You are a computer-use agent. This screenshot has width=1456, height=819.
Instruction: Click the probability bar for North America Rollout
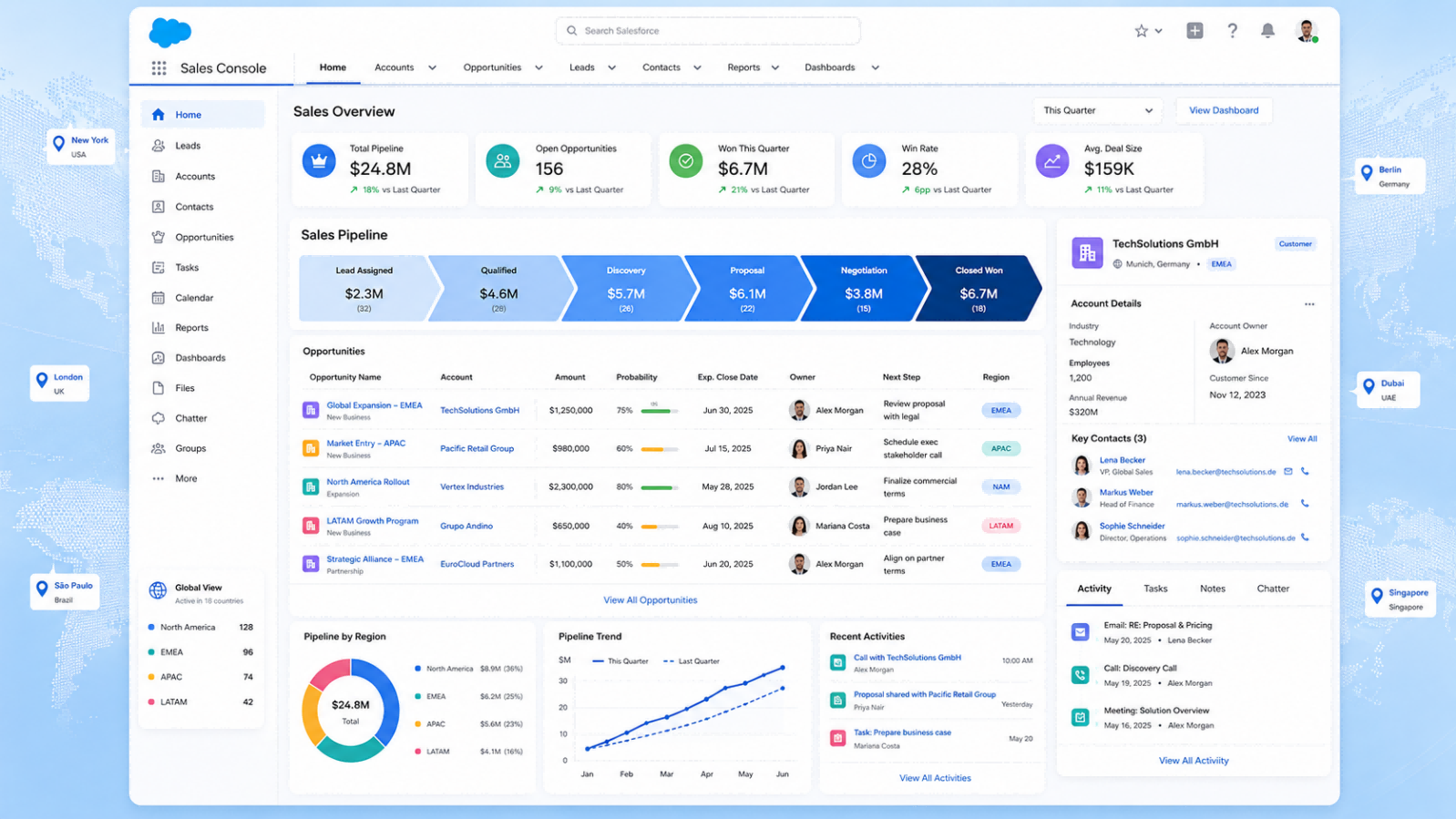660,487
